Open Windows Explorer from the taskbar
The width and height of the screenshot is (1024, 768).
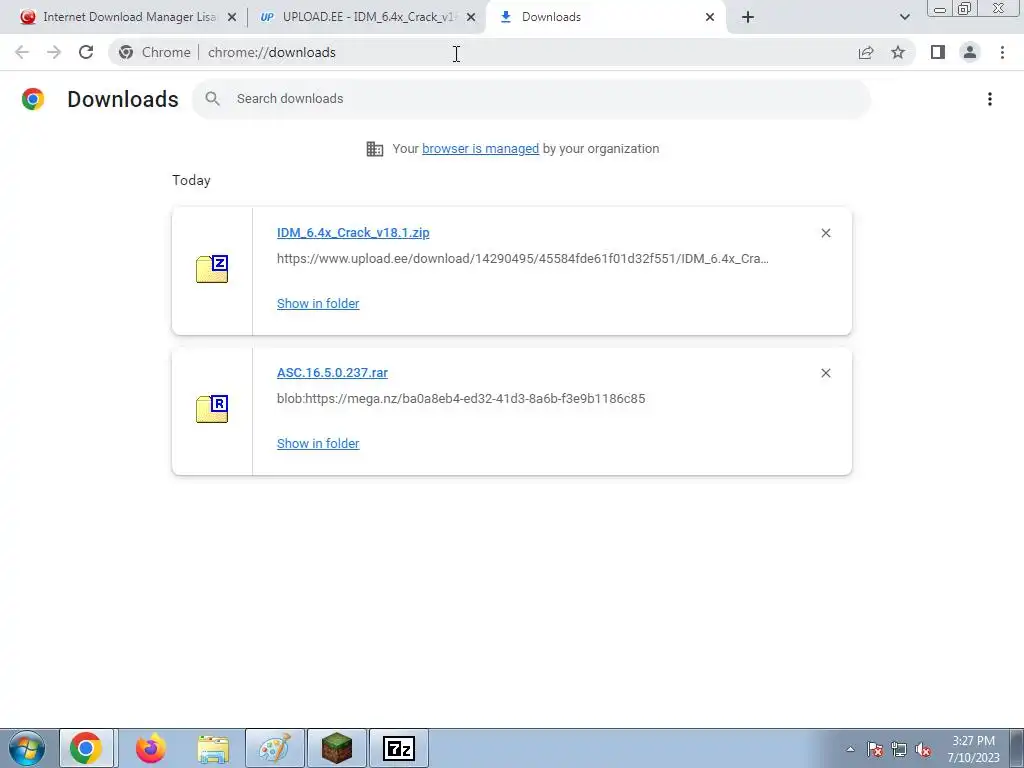coord(213,748)
